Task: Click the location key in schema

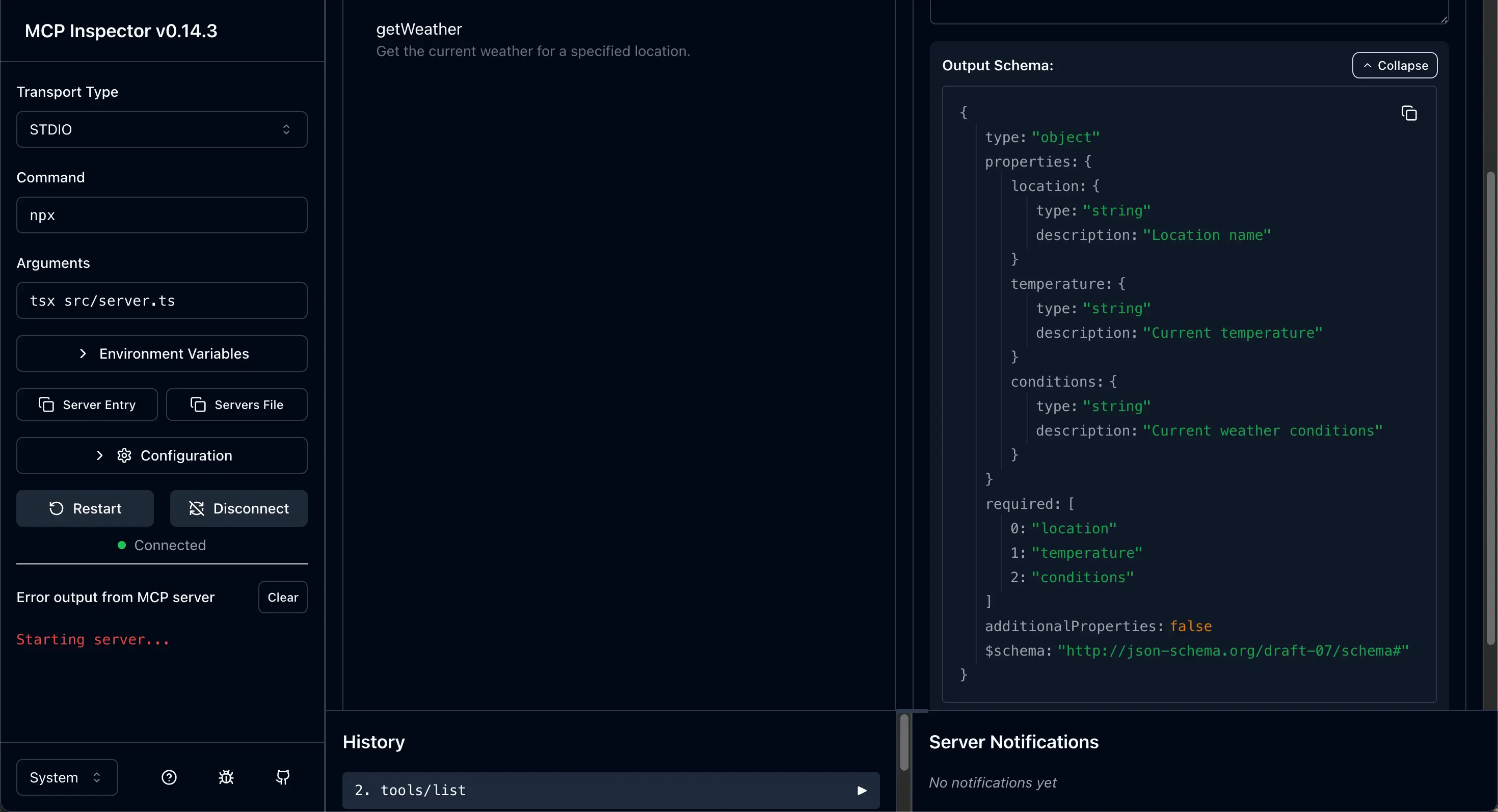Action: (x=1048, y=186)
